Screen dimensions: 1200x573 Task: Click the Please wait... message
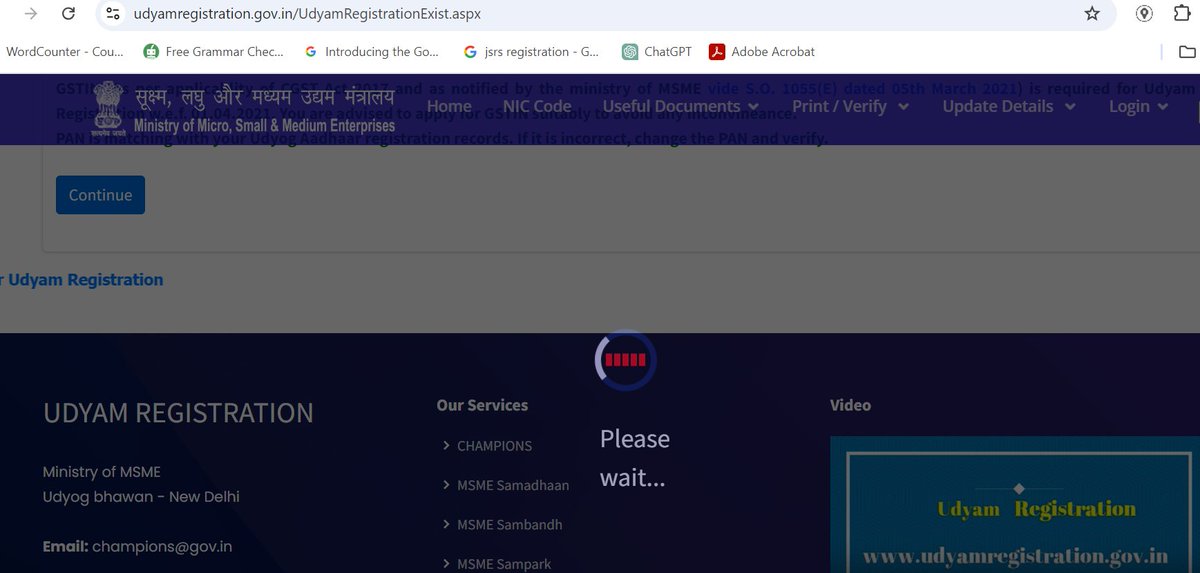coord(635,458)
